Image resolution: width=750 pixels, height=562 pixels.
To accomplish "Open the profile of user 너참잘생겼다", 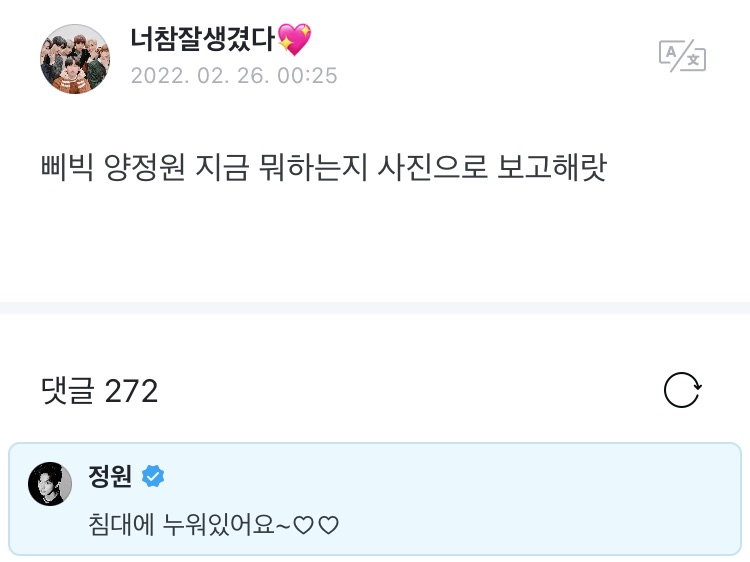I will pyautogui.click(x=203, y=40).
